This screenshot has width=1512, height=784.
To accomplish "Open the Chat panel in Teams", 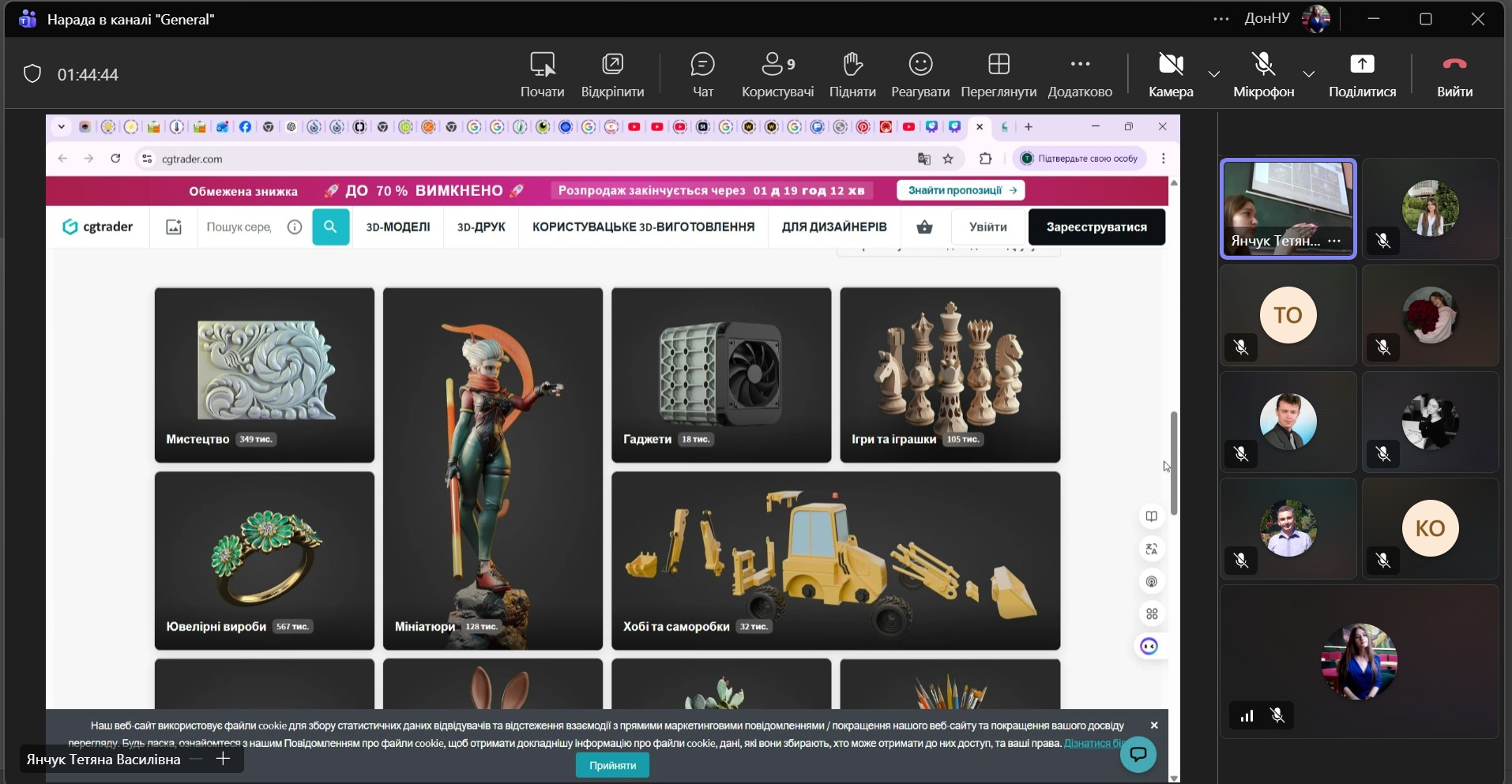I will point(702,75).
